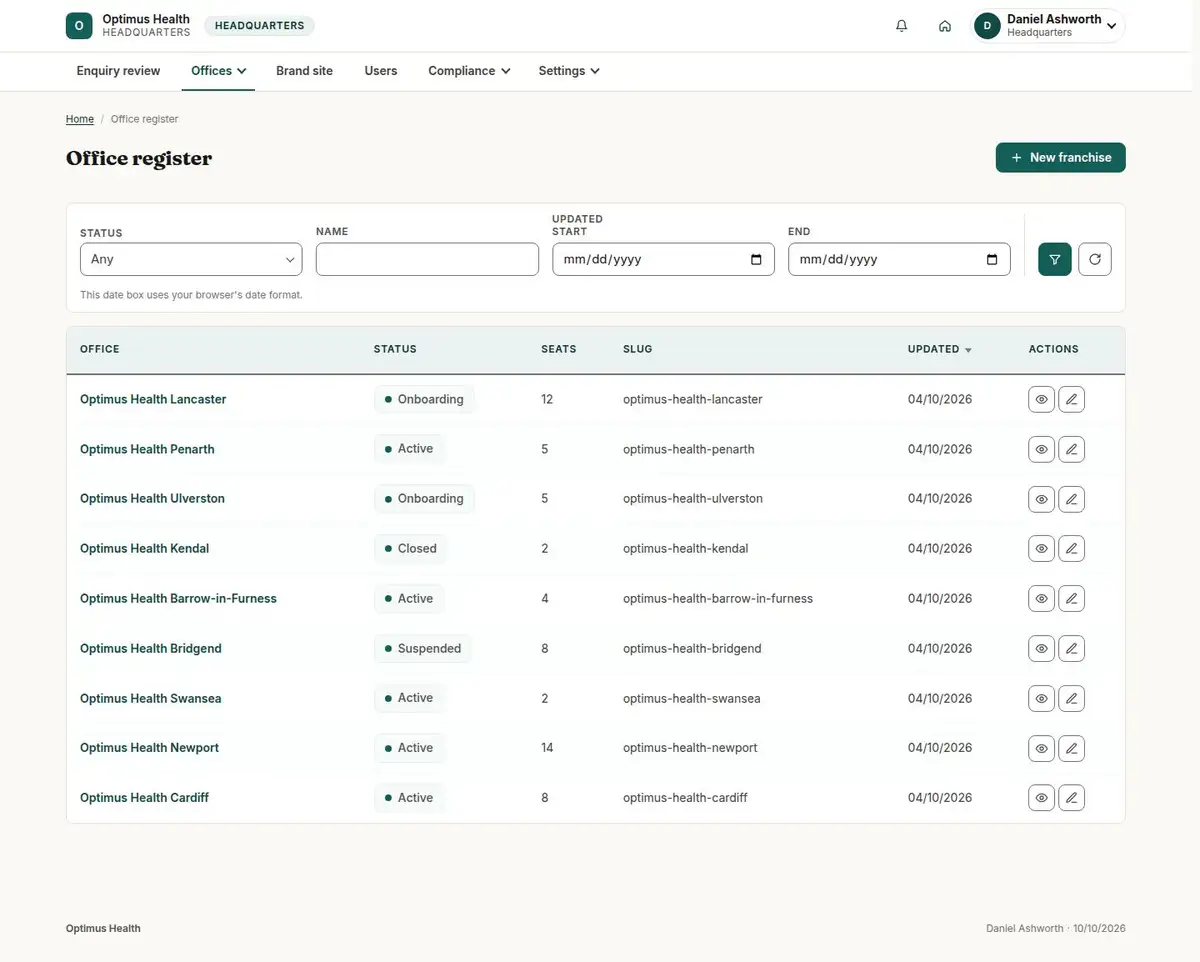The width and height of the screenshot is (1200, 962).
Task: Open Optimus Health Kendal office link
Action: coord(144,548)
